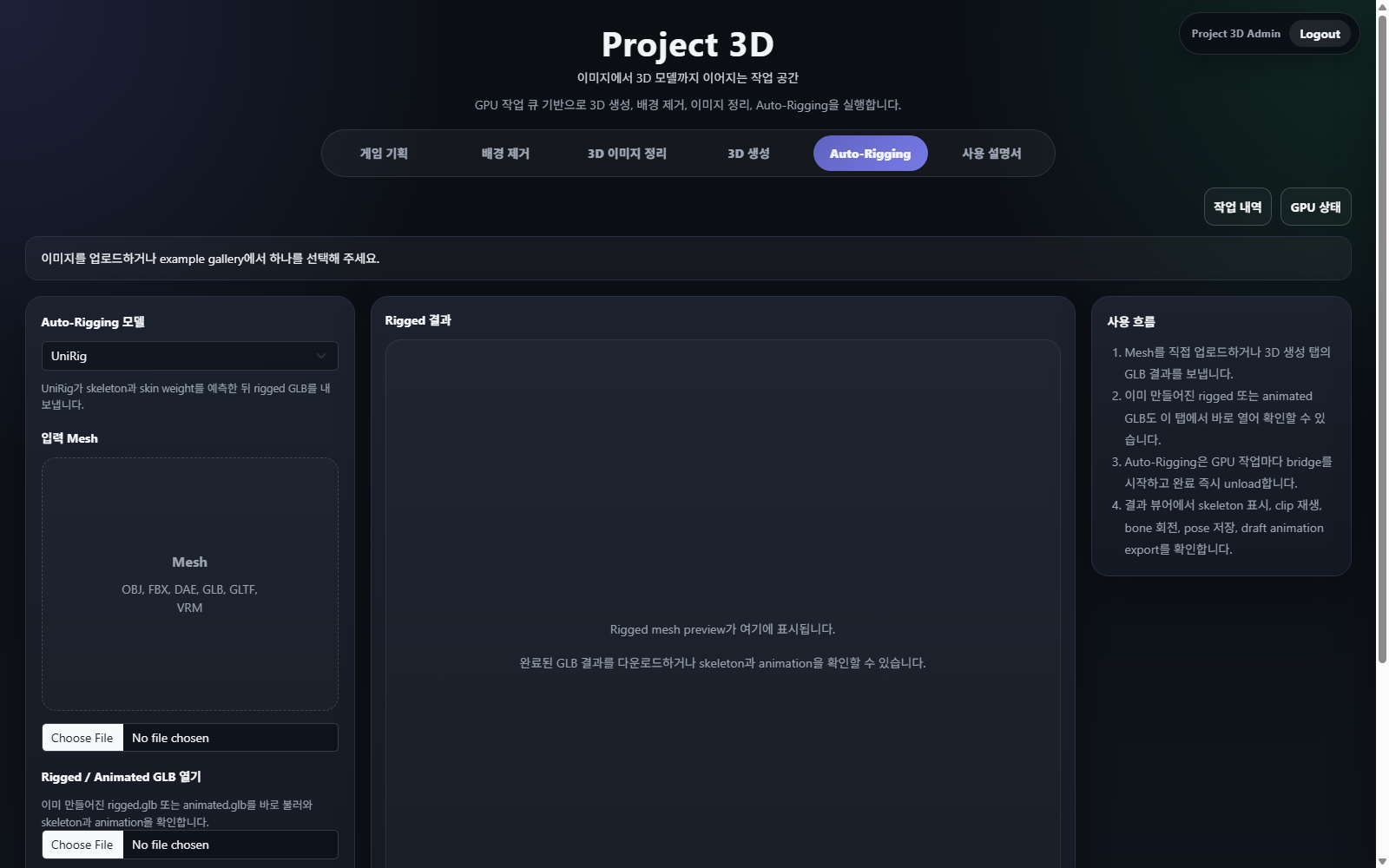
Task: Open the 사용 설명서 tab
Action: 991,154
